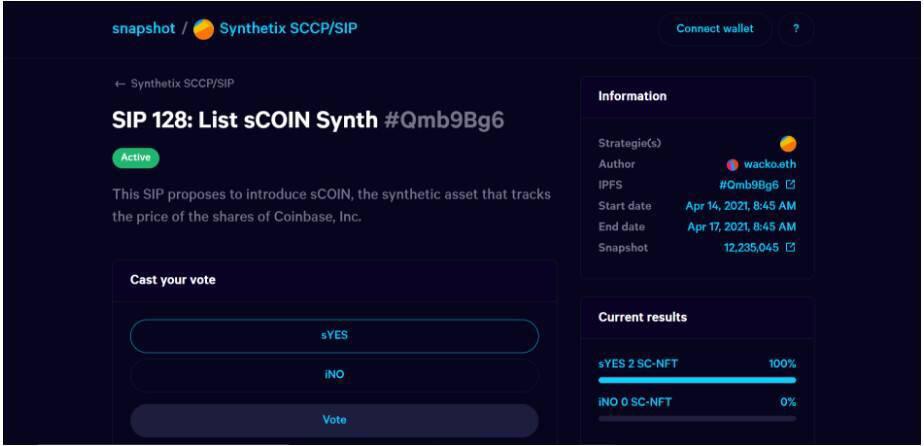Click the sYES results progress bar
The image size is (924, 446).
pos(697,380)
